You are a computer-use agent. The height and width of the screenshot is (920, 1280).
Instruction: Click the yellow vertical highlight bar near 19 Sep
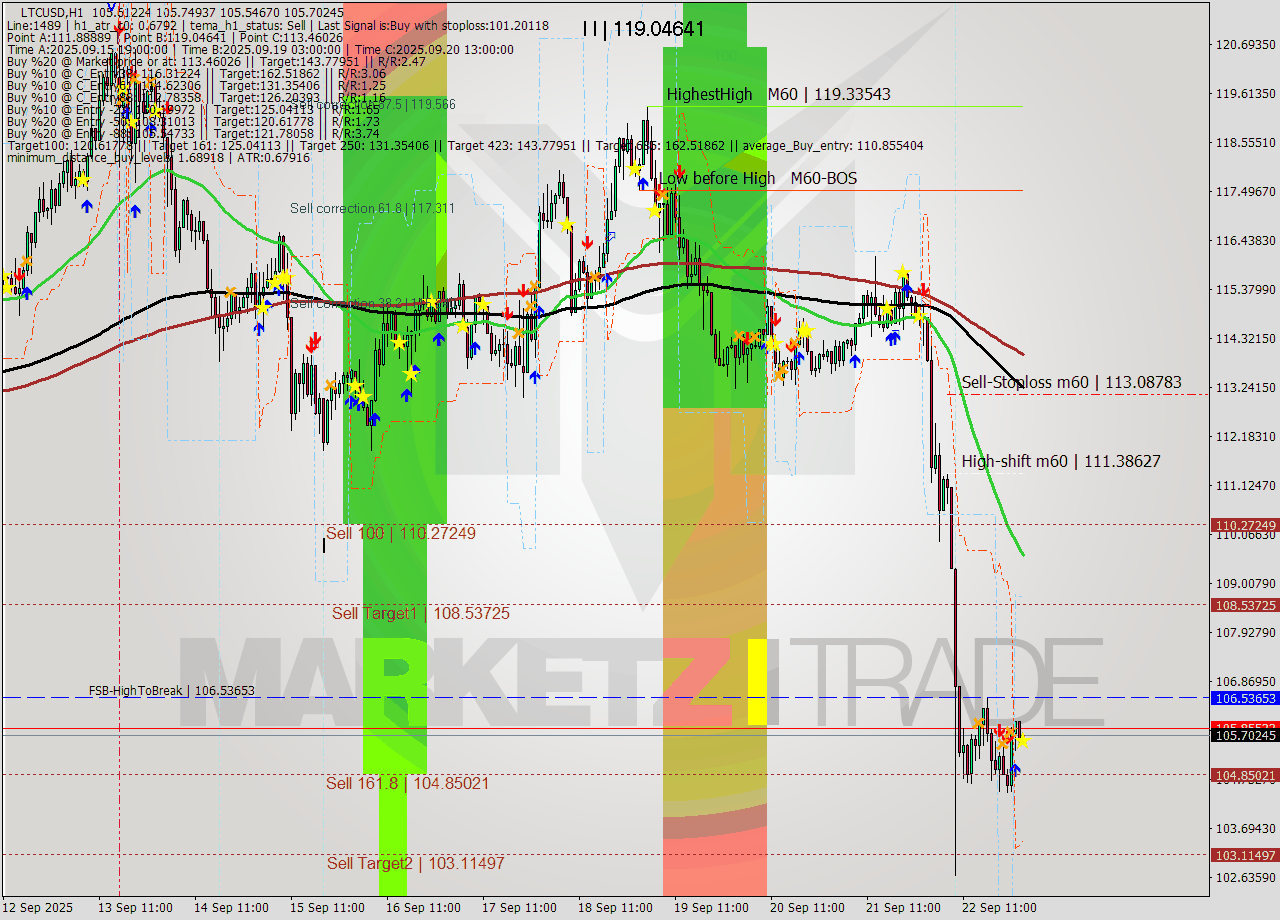(x=757, y=680)
